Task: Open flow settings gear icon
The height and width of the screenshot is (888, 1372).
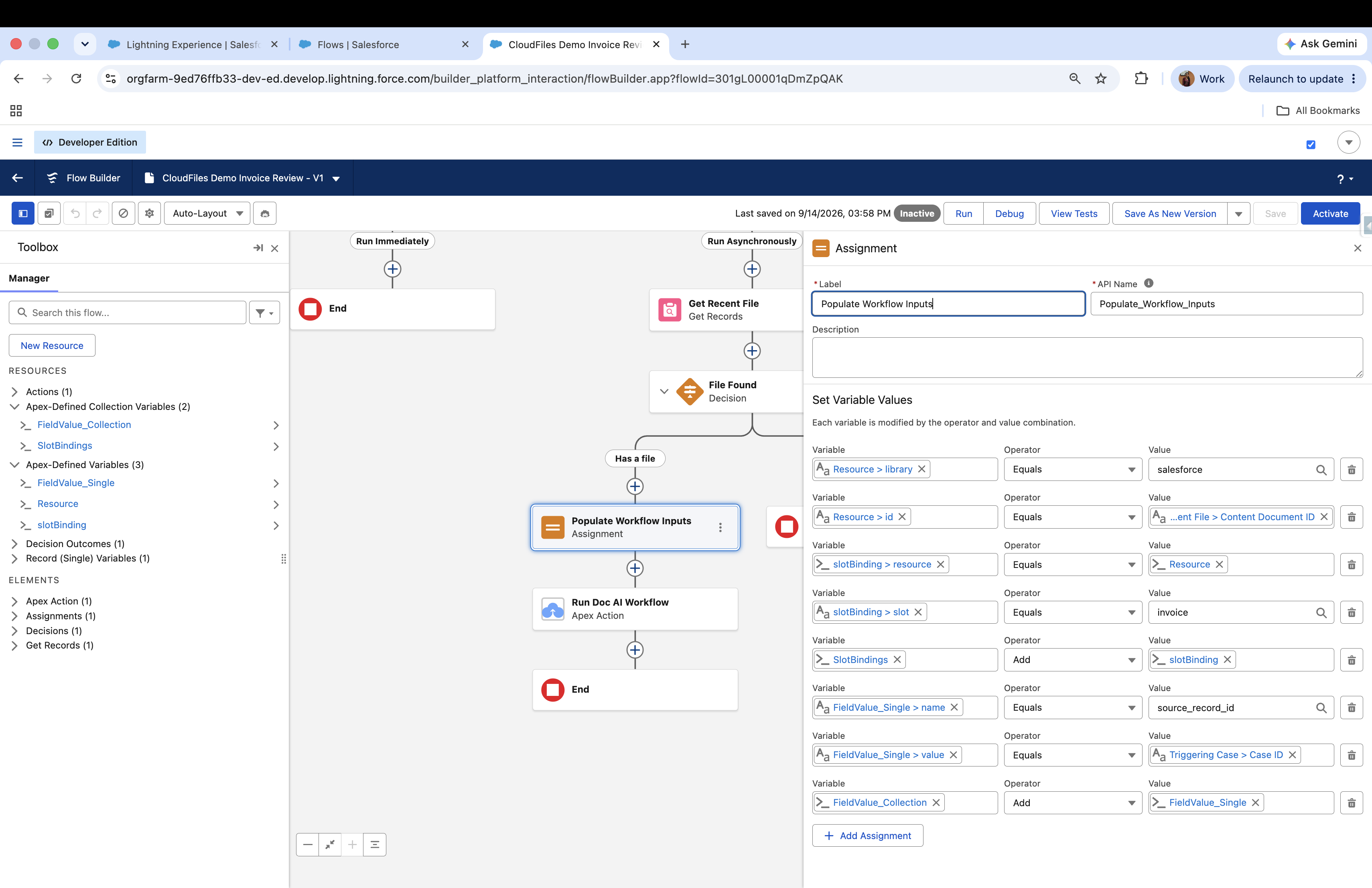Action: coord(149,213)
